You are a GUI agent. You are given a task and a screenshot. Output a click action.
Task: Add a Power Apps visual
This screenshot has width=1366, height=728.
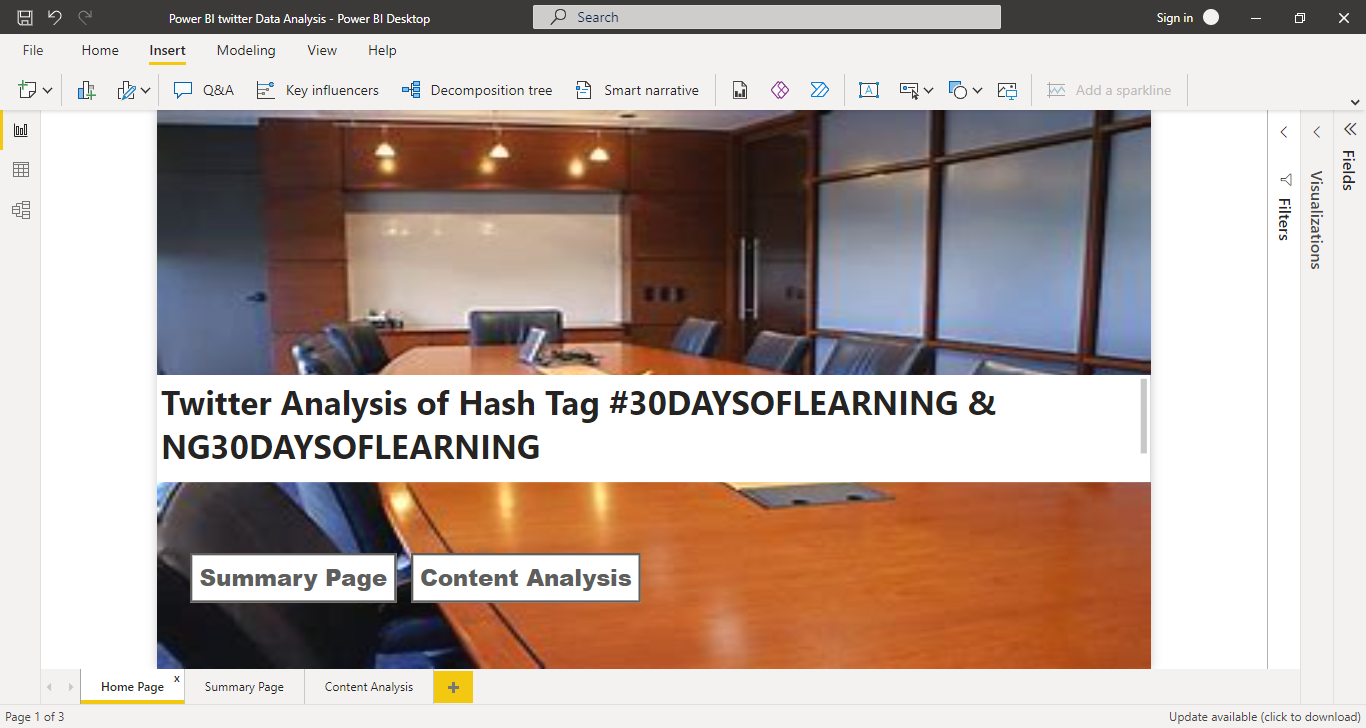click(780, 90)
